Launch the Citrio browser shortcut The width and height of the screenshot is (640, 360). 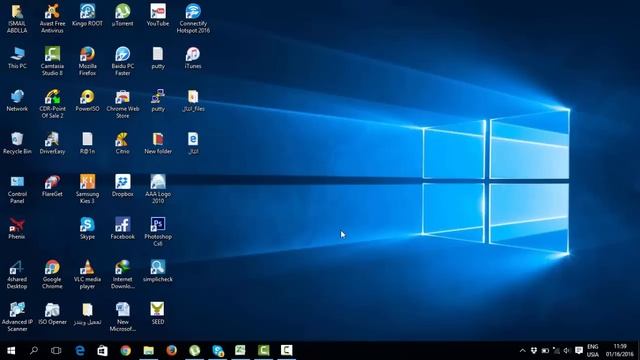point(122,143)
